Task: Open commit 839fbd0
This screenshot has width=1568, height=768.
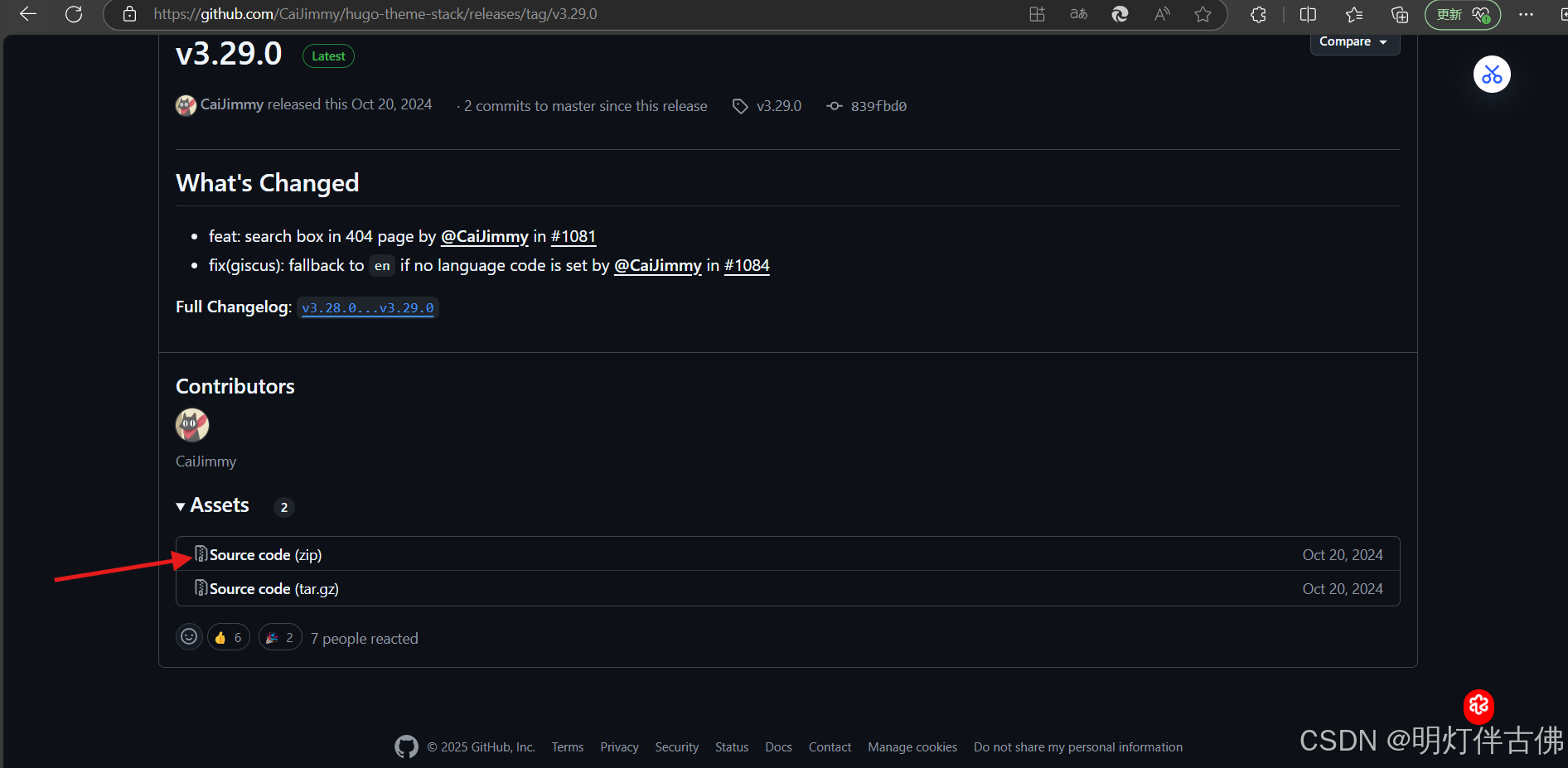Action: click(x=878, y=106)
